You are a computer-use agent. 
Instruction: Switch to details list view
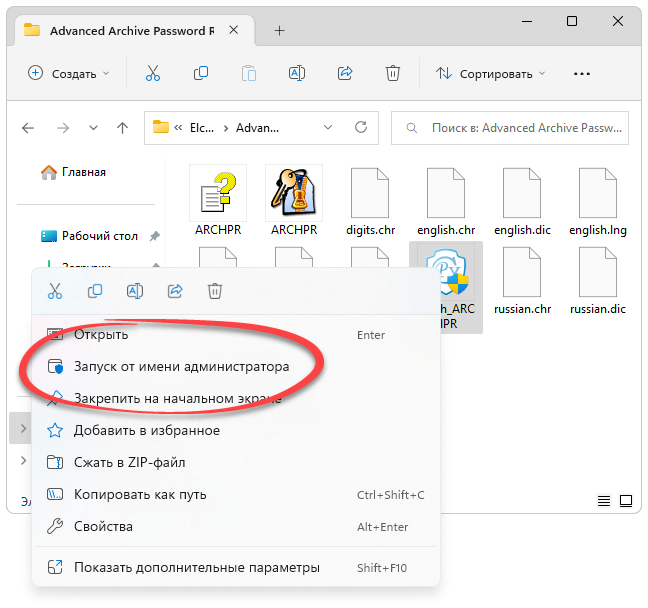(x=604, y=501)
